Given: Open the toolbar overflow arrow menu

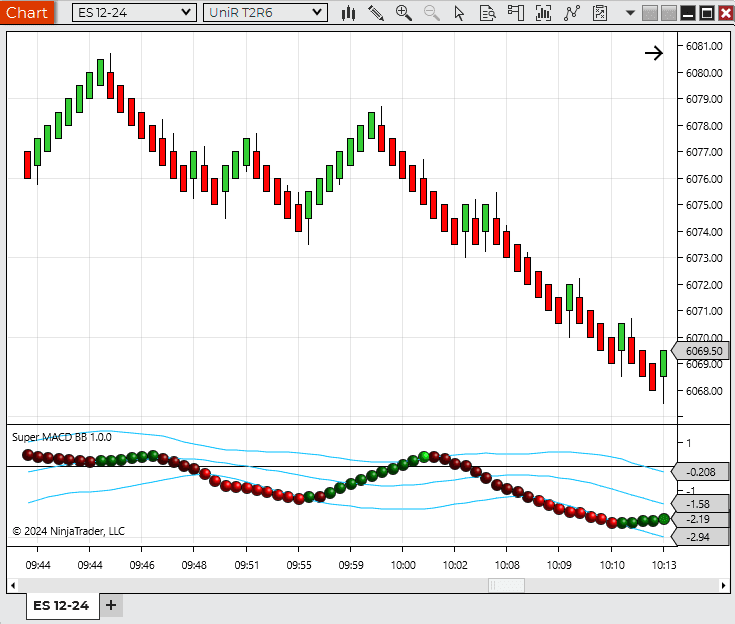Looking at the screenshot, I should point(630,13).
